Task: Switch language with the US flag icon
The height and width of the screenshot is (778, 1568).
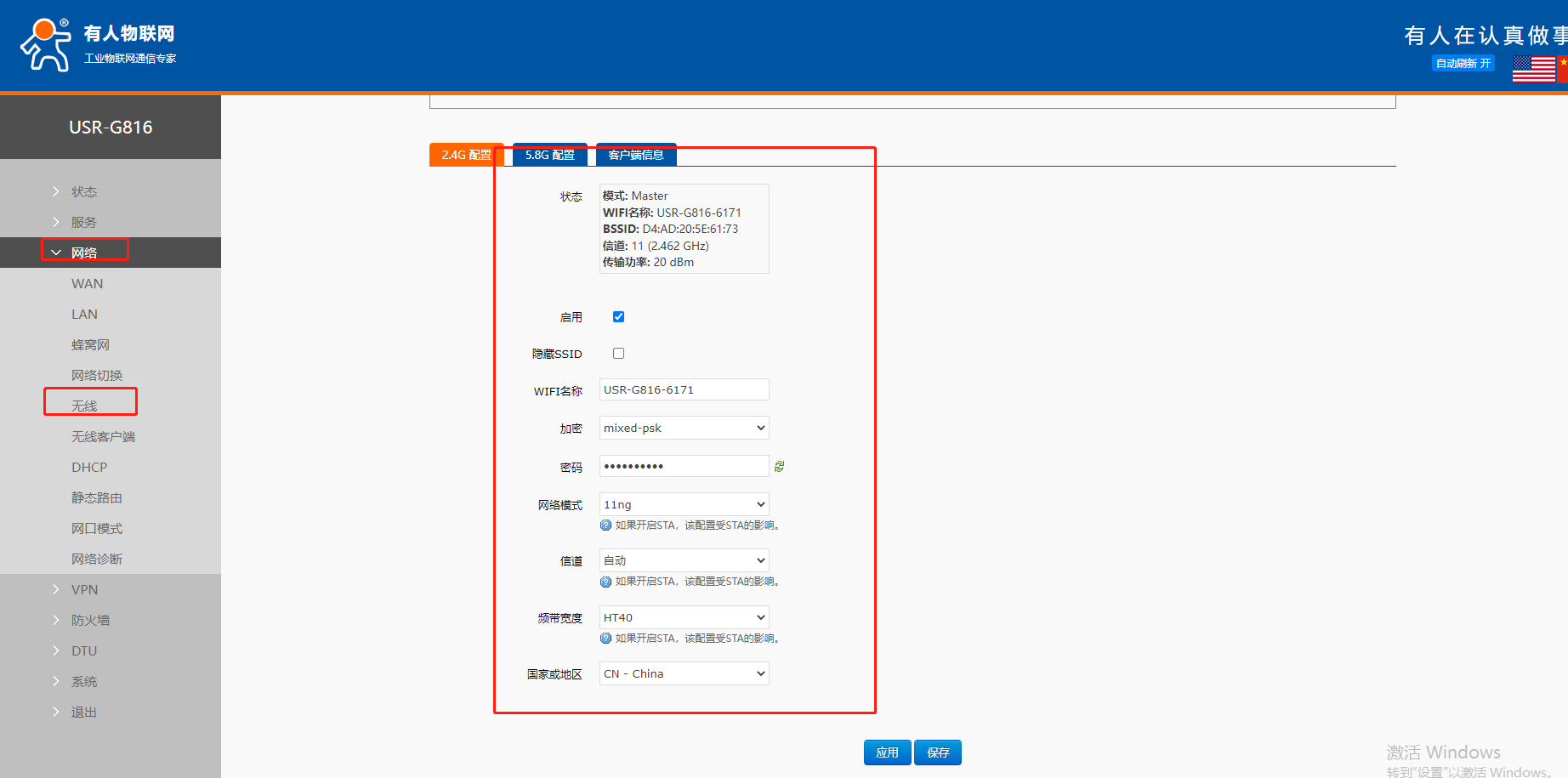Action: 1533,68
